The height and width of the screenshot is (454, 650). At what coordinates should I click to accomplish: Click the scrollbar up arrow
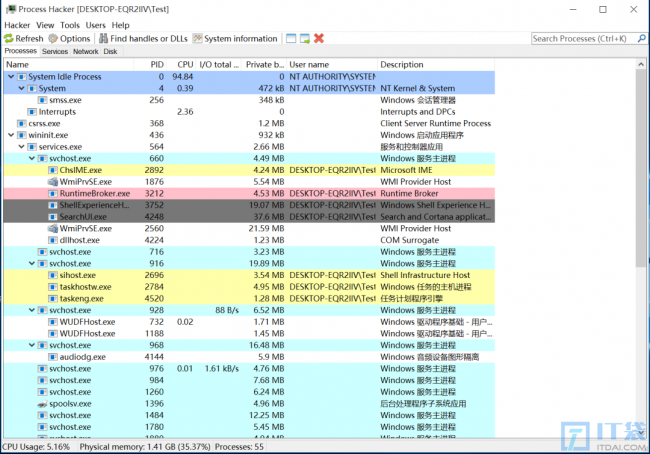click(641, 64)
